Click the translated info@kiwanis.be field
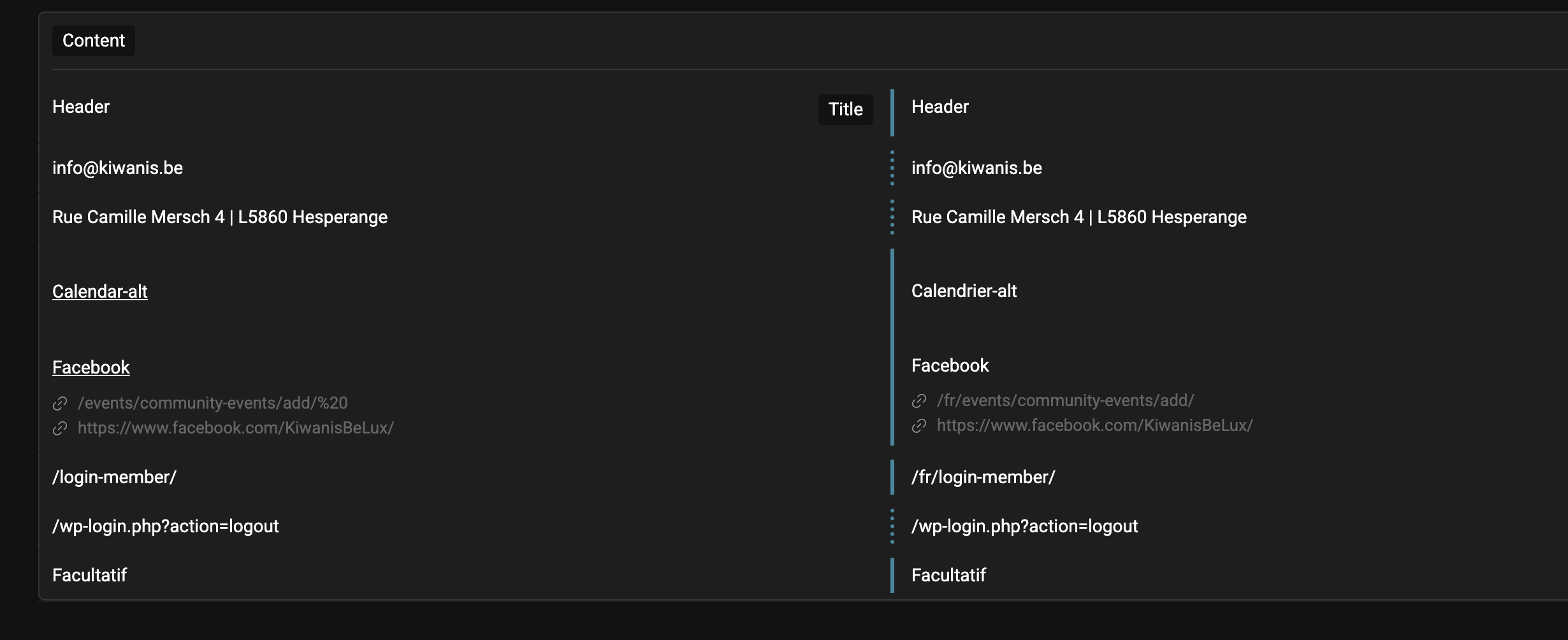Screen dimensions: 1568x640 (976, 168)
